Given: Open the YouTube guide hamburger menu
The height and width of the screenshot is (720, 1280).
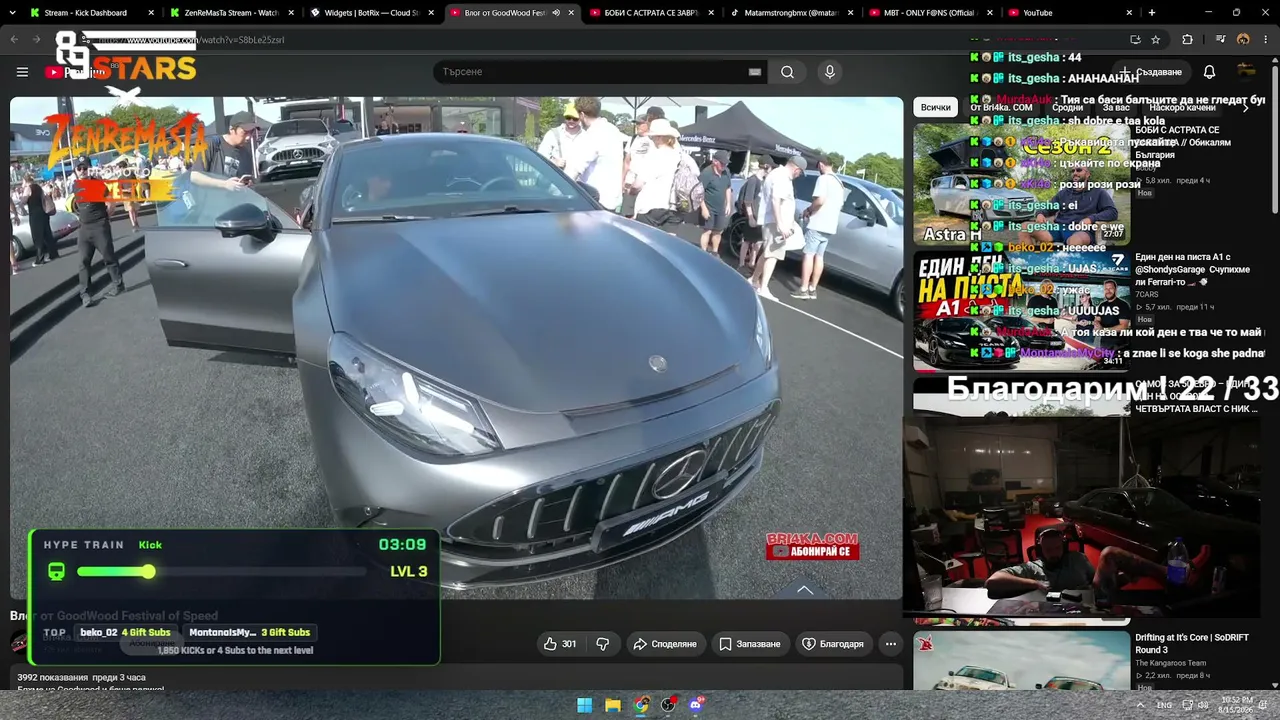Looking at the screenshot, I should [x=22, y=72].
